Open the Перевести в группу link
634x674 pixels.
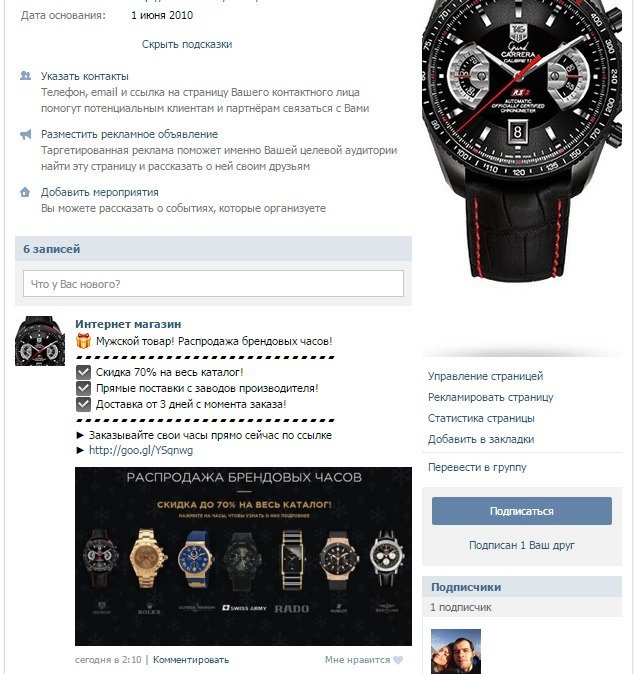click(x=477, y=467)
